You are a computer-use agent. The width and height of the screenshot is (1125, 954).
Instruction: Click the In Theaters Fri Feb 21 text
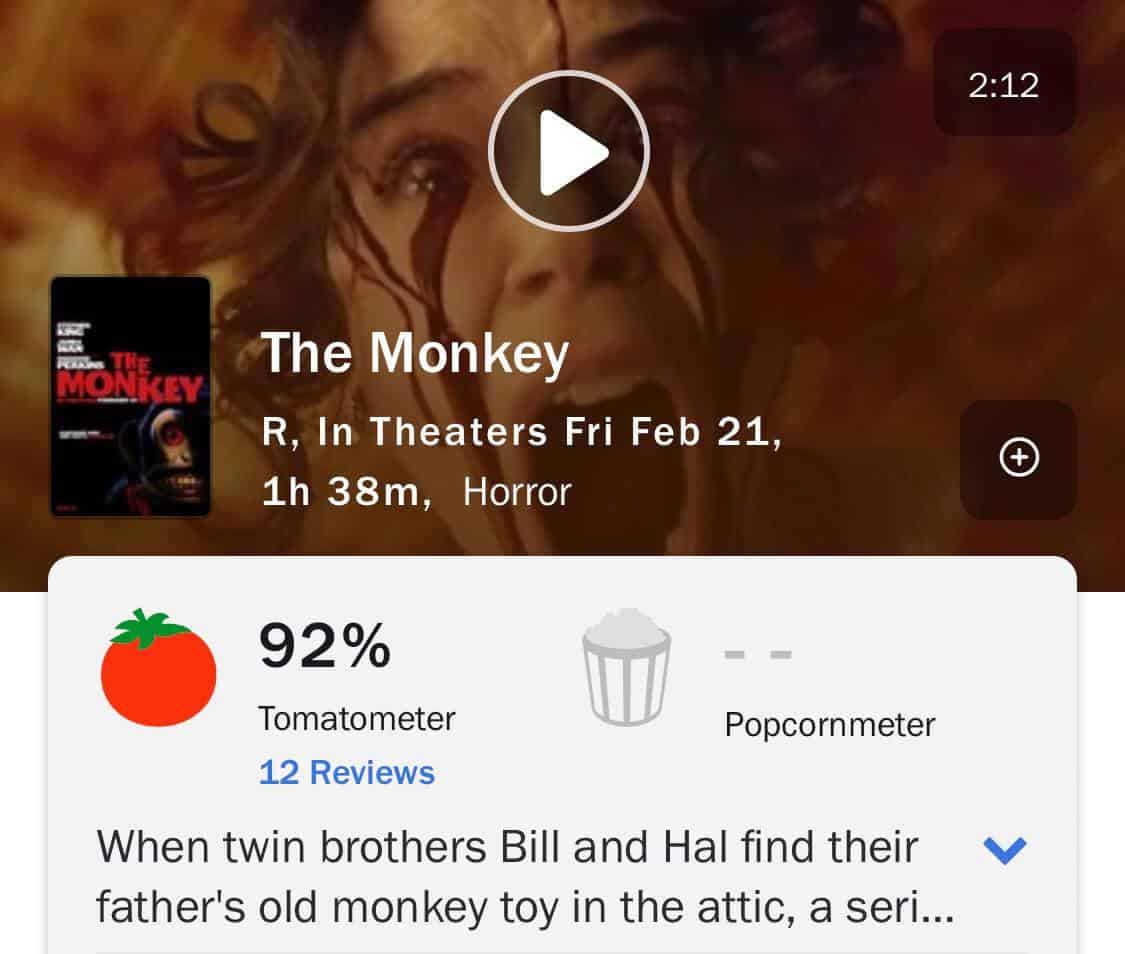545,432
